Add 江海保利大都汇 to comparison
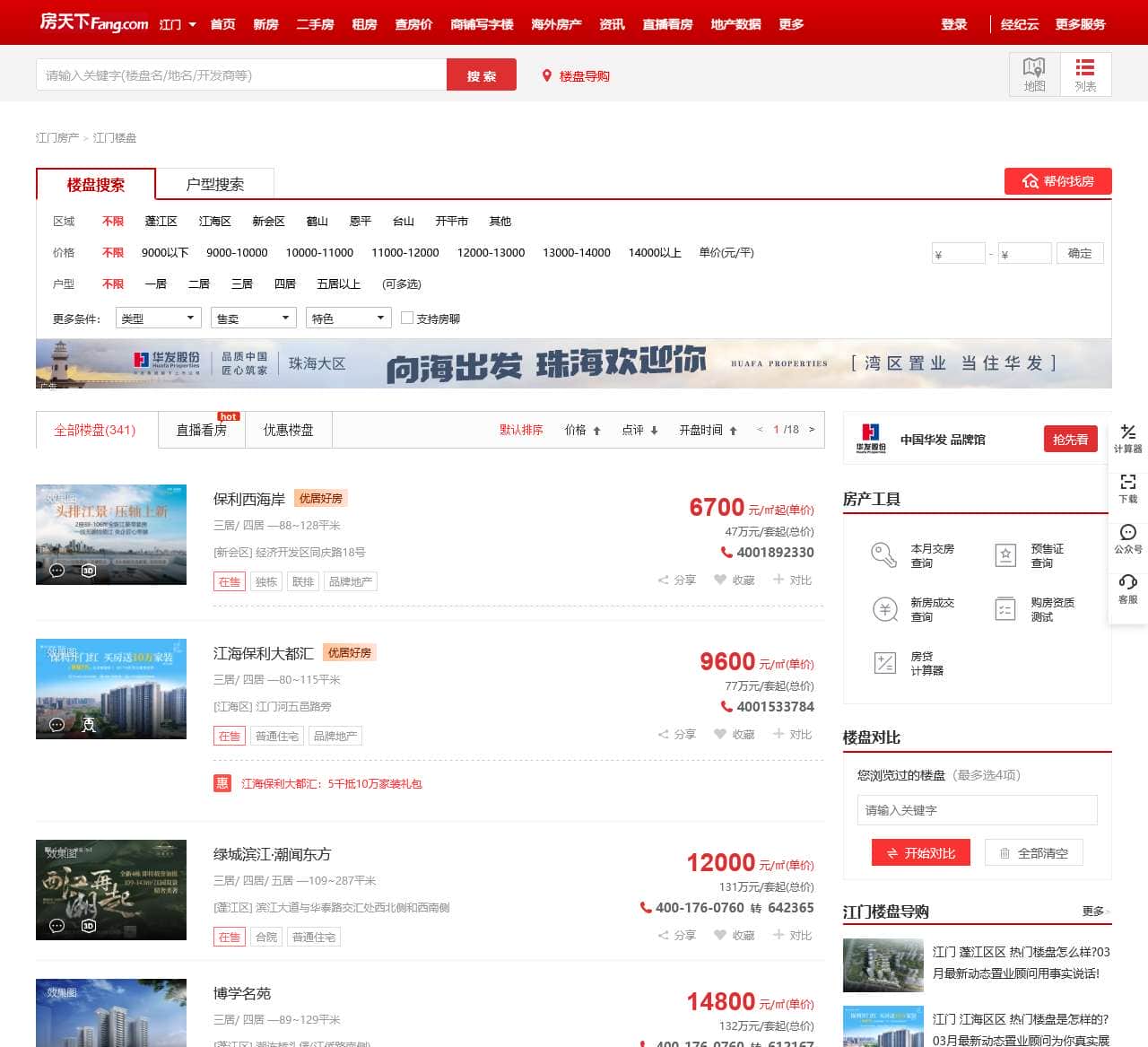This screenshot has width=1148, height=1047. pos(792,734)
